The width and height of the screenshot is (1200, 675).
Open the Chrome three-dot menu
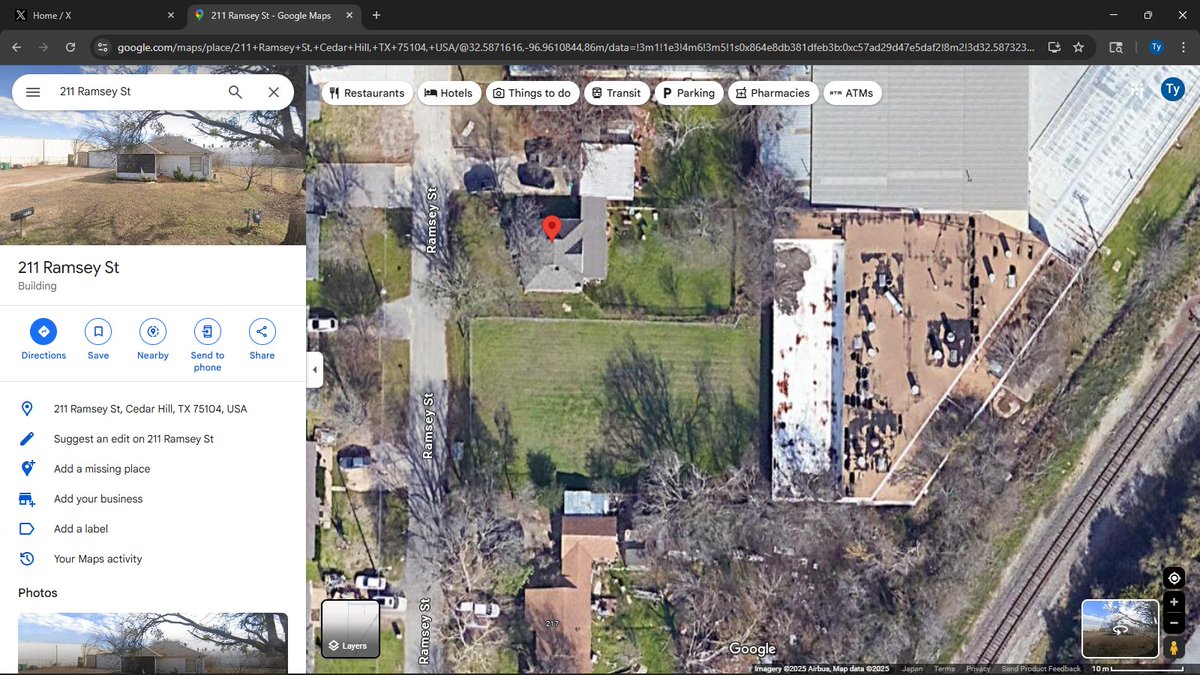click(1183, 47)
